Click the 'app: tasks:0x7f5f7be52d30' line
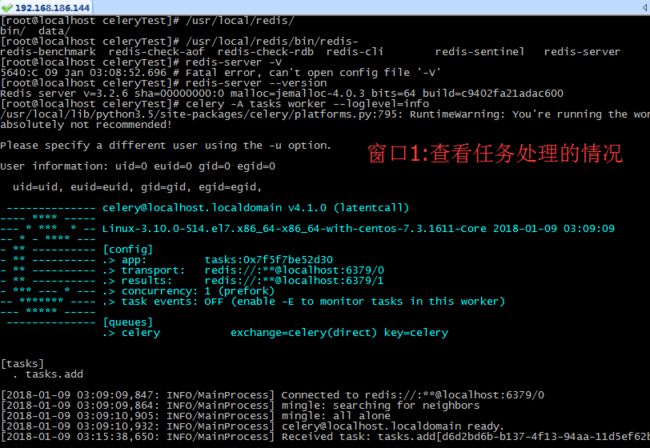Screen dimensions: 650x448 click(x=218, y=259)
